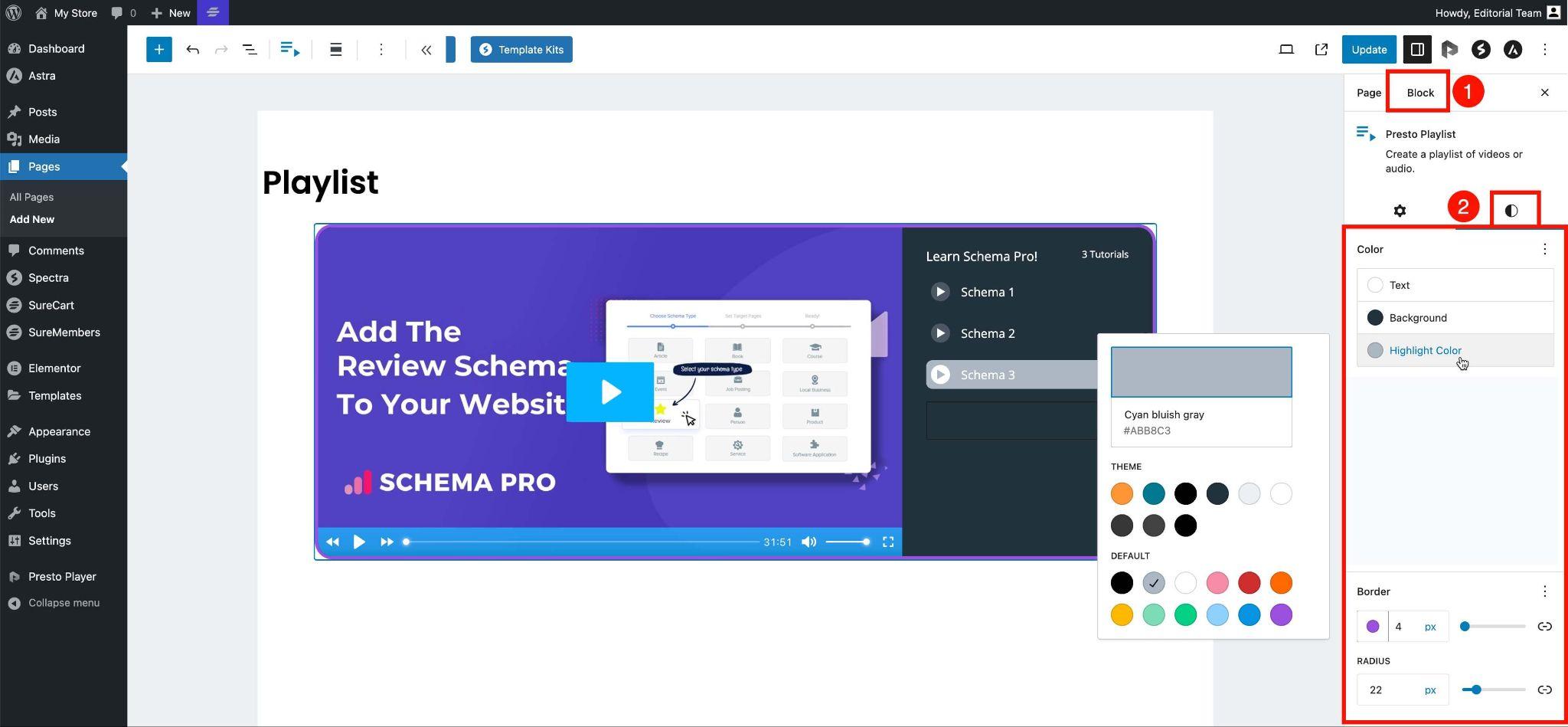This screenshot has width=1568, height=727.
Task: Toggle the settings sidebar panel
Action: click(1417, 50)
